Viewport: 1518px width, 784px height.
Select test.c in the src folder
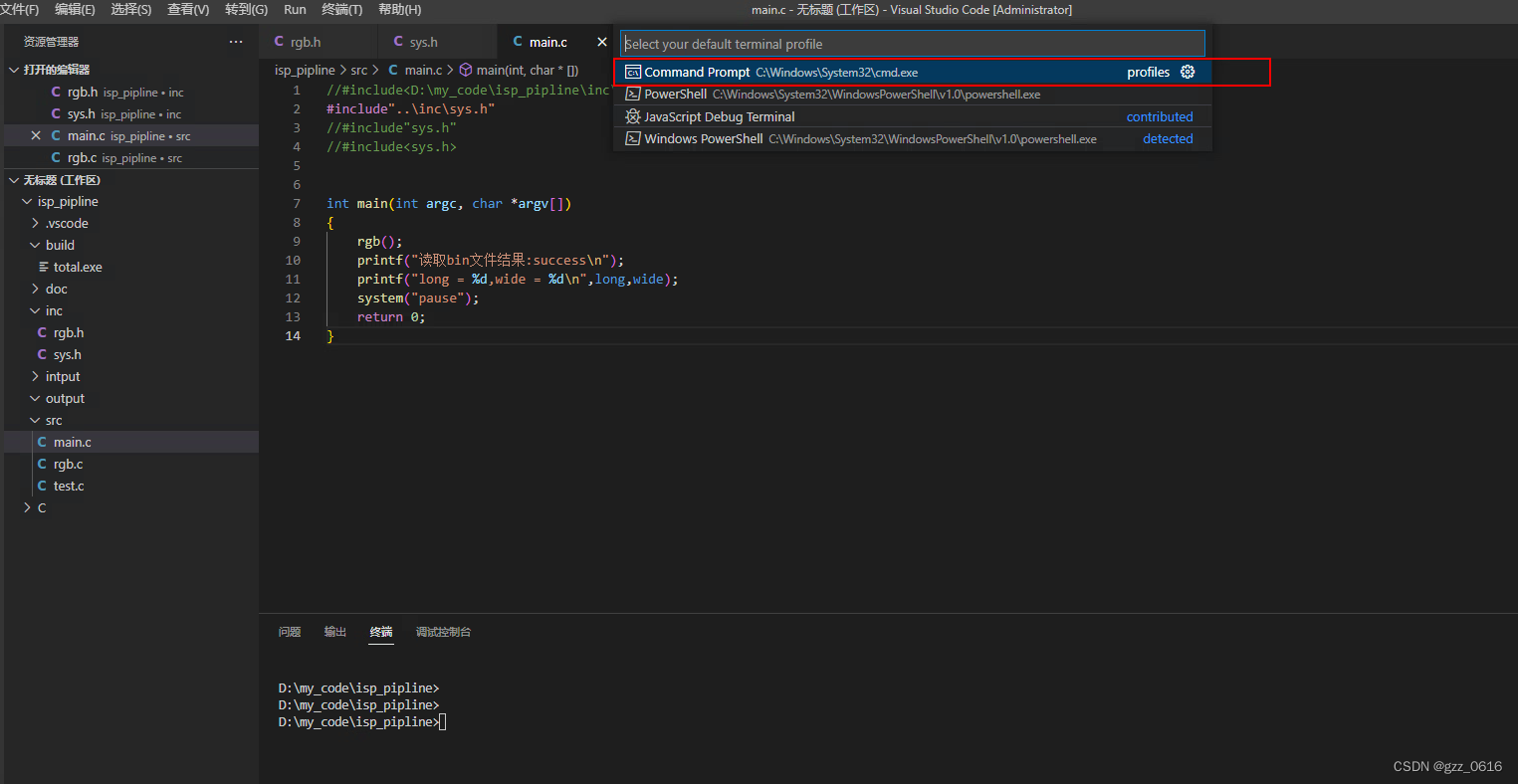point(70,486)
